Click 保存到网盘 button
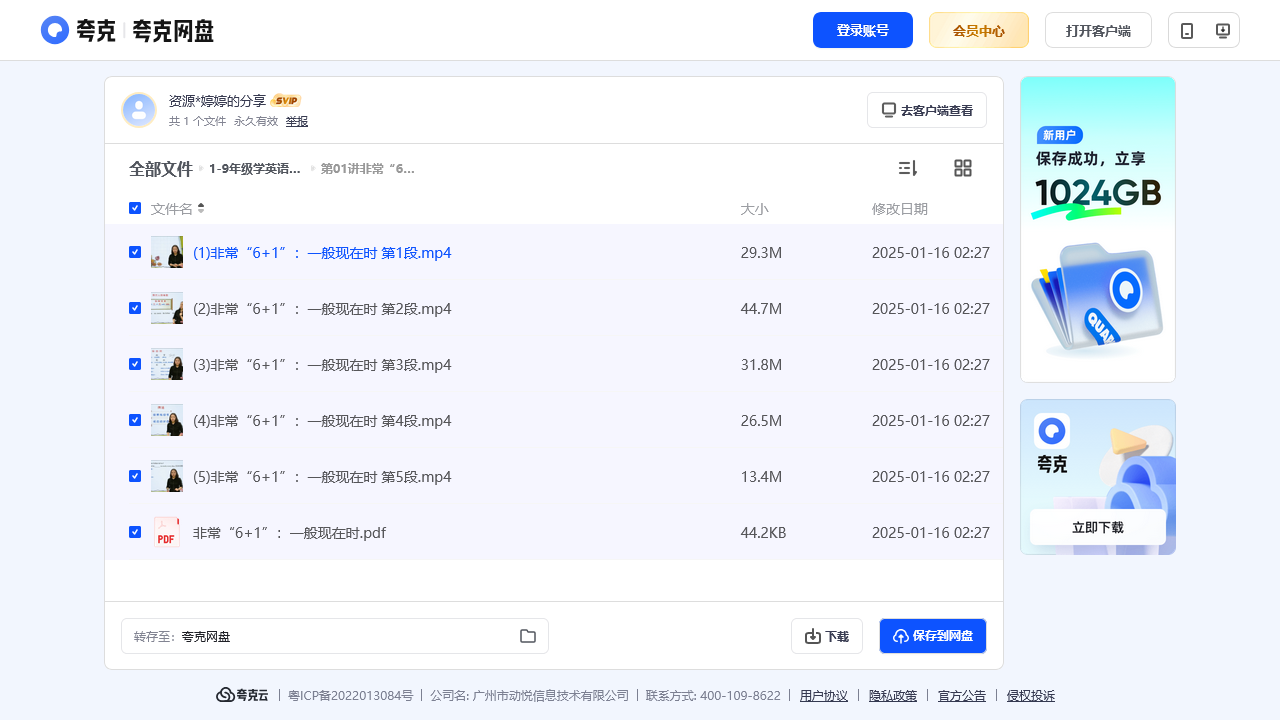Image resolution: width=1280 pixels, height=720 pixels. point(933,636)
